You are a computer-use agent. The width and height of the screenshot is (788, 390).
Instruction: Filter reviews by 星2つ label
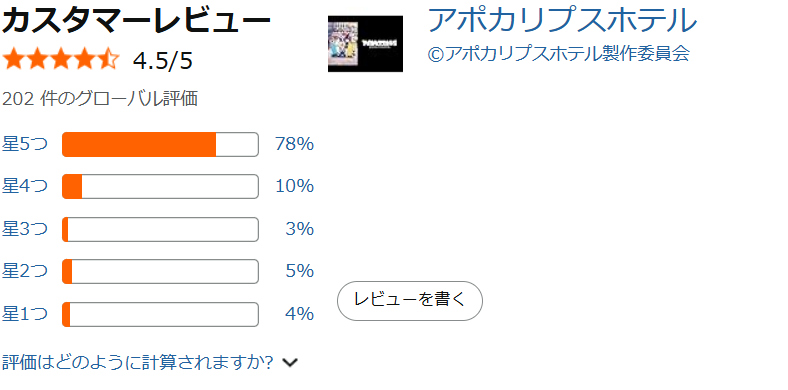pyautogui.click(x=25, y=271)
